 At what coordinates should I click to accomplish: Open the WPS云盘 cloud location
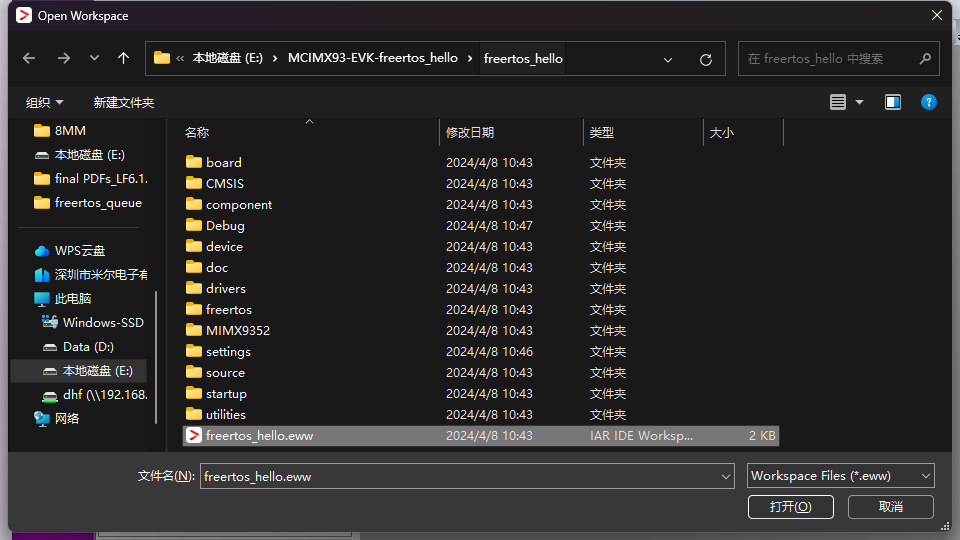79,251
